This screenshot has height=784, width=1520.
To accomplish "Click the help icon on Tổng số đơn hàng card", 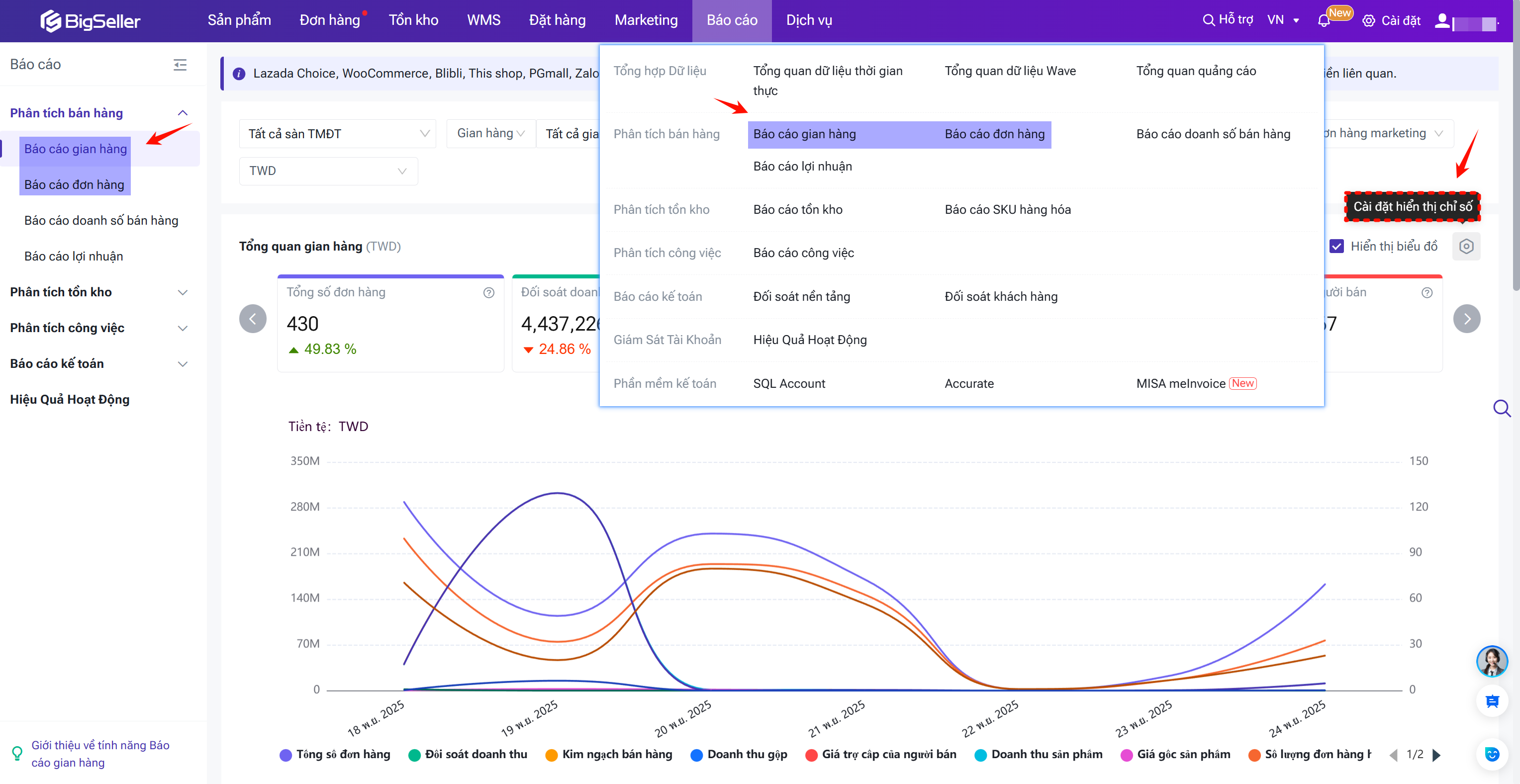I will pyautogui.click(x=488, y=293).
